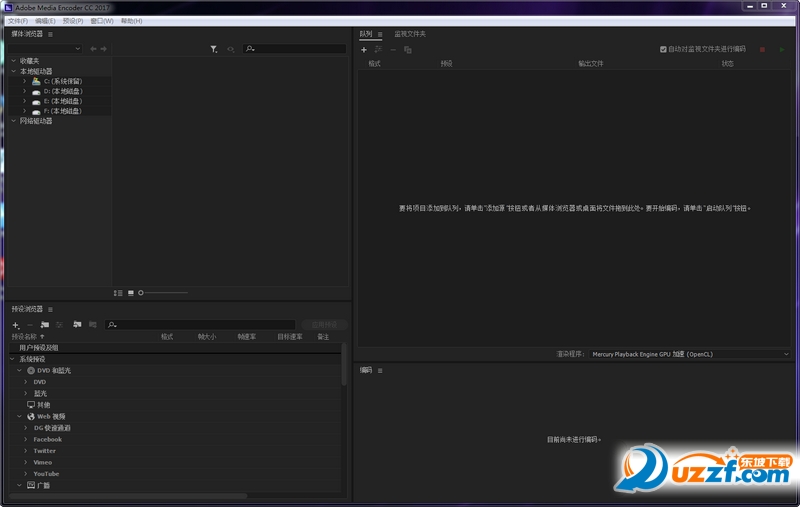Click the Add Source plus icon in queue

364,49
